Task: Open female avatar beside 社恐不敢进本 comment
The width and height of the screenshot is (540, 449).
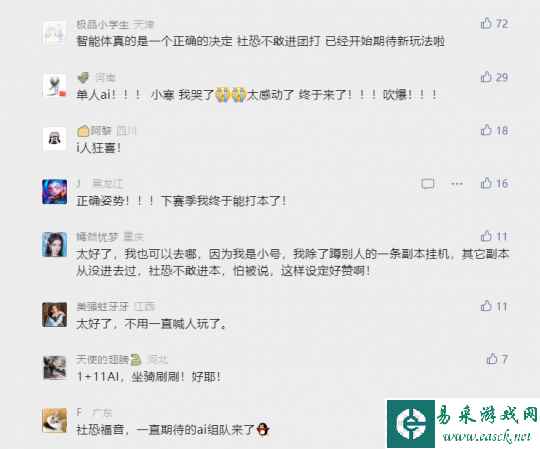Action: tap(54, 244)
